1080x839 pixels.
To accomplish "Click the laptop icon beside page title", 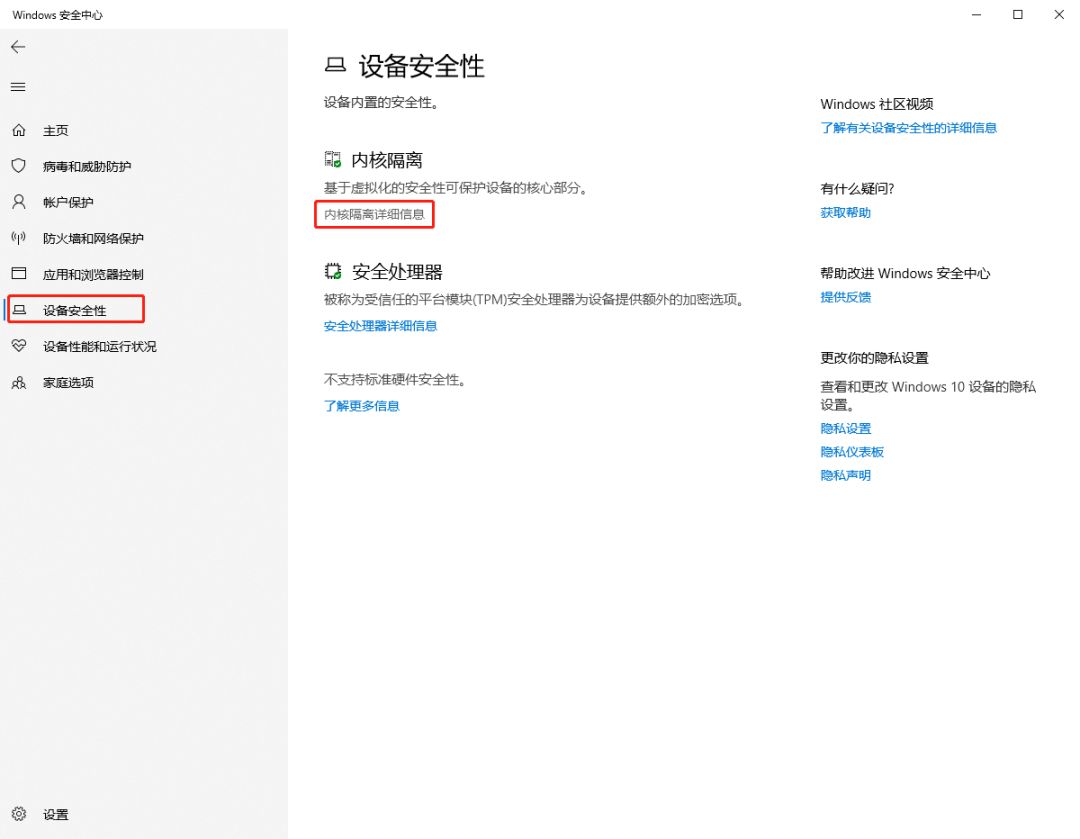I will [335, 65].
